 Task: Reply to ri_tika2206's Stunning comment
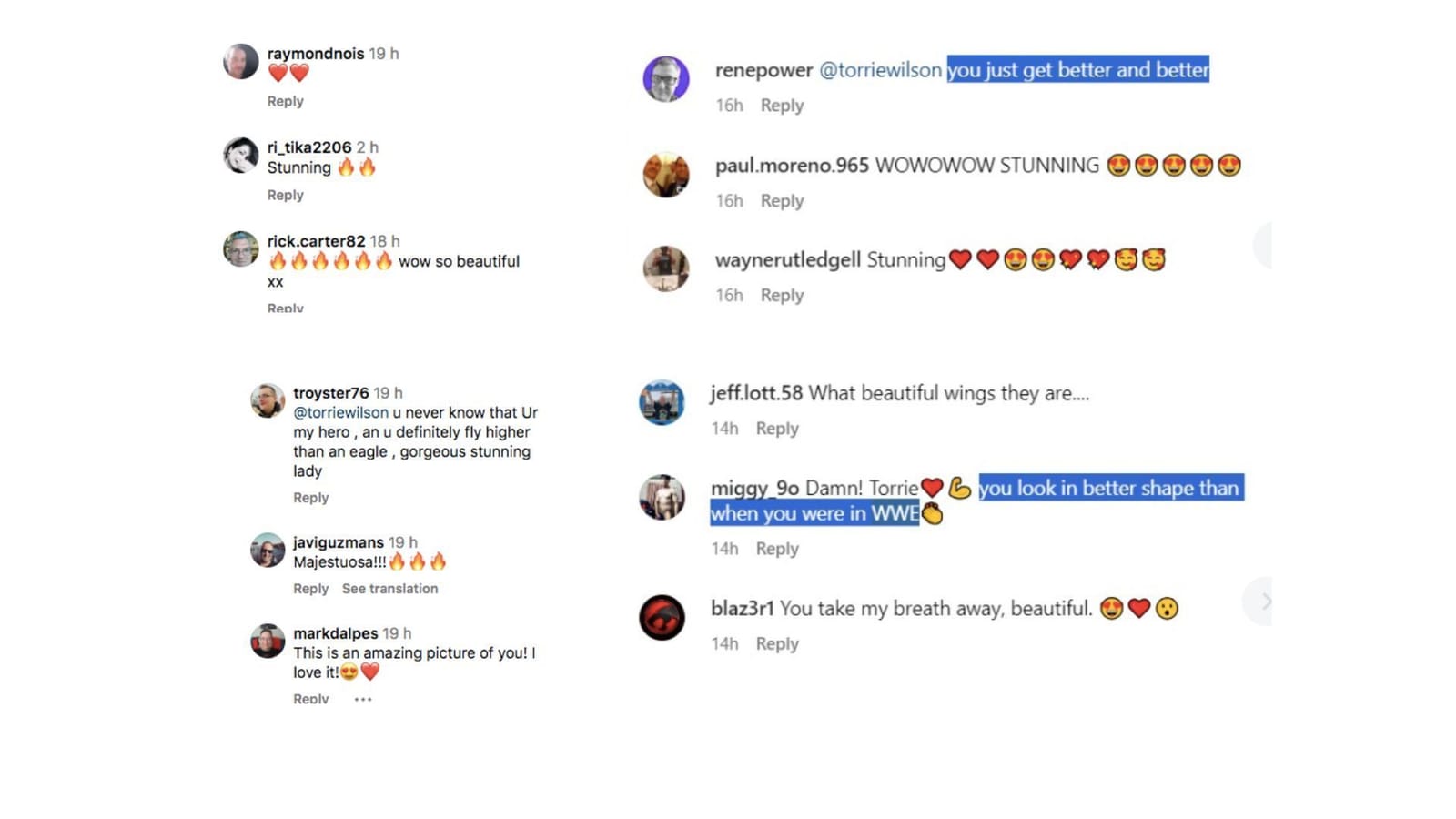pos(285,196)
